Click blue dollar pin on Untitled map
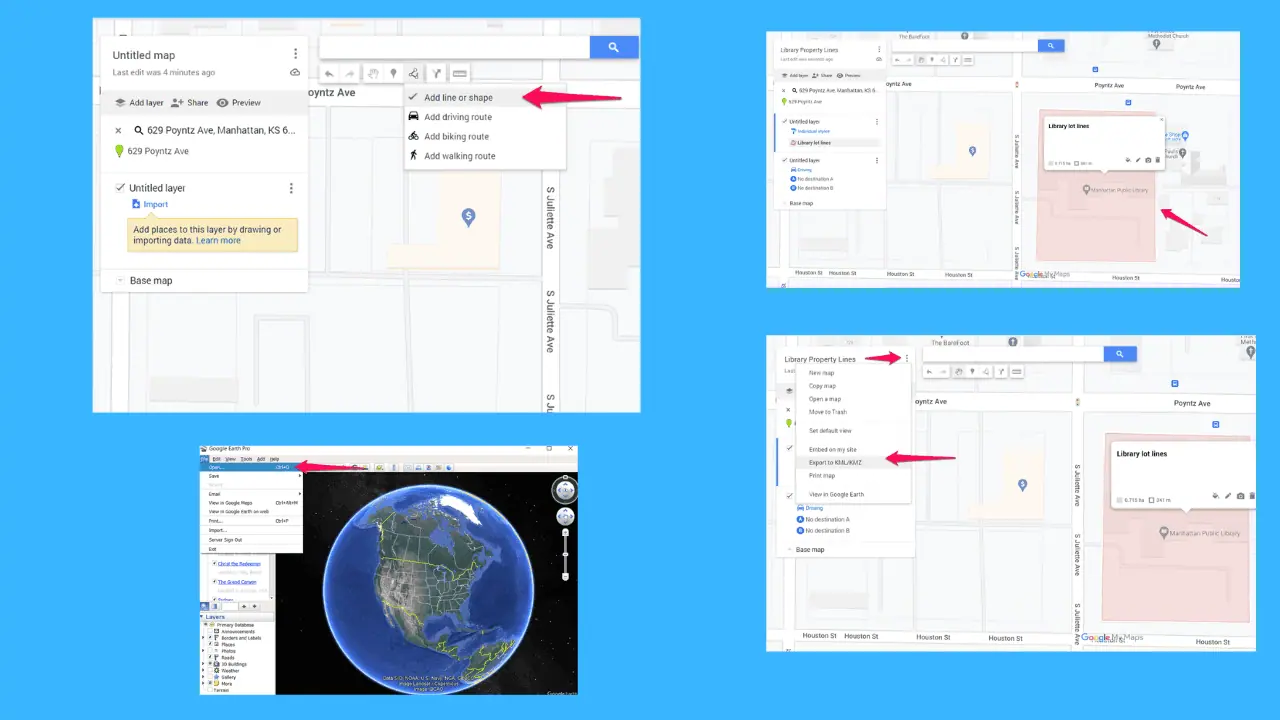 pos(468,217)
